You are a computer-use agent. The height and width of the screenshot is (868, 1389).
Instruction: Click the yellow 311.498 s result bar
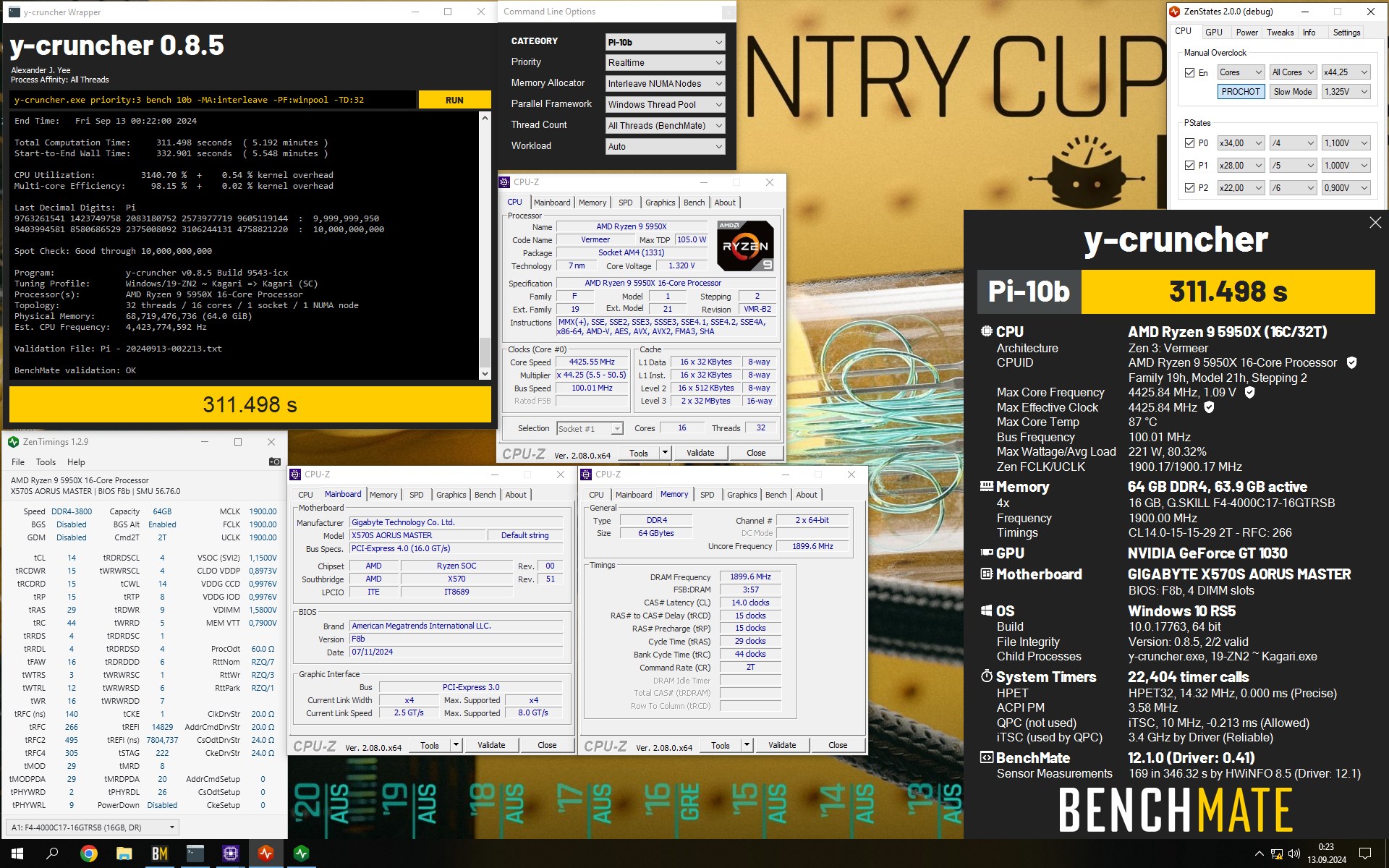[x=250, y=404]
